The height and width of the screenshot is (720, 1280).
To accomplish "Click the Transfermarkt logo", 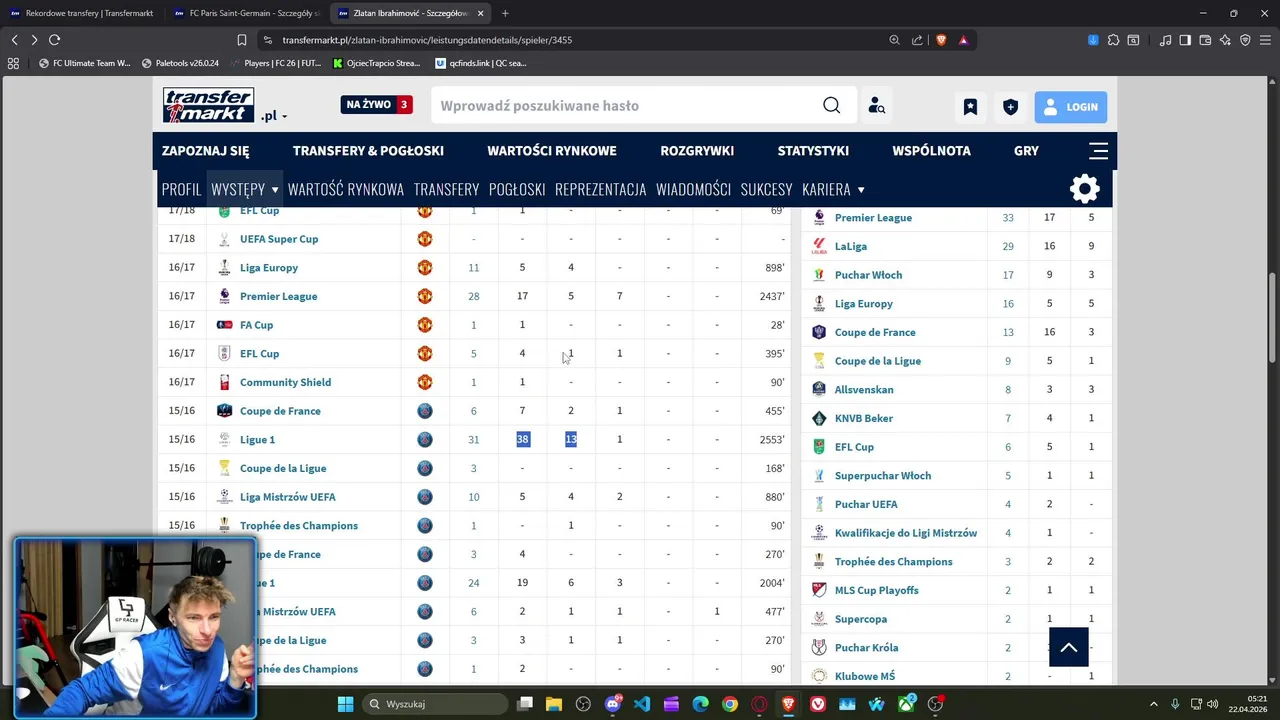I will (208, 105).
